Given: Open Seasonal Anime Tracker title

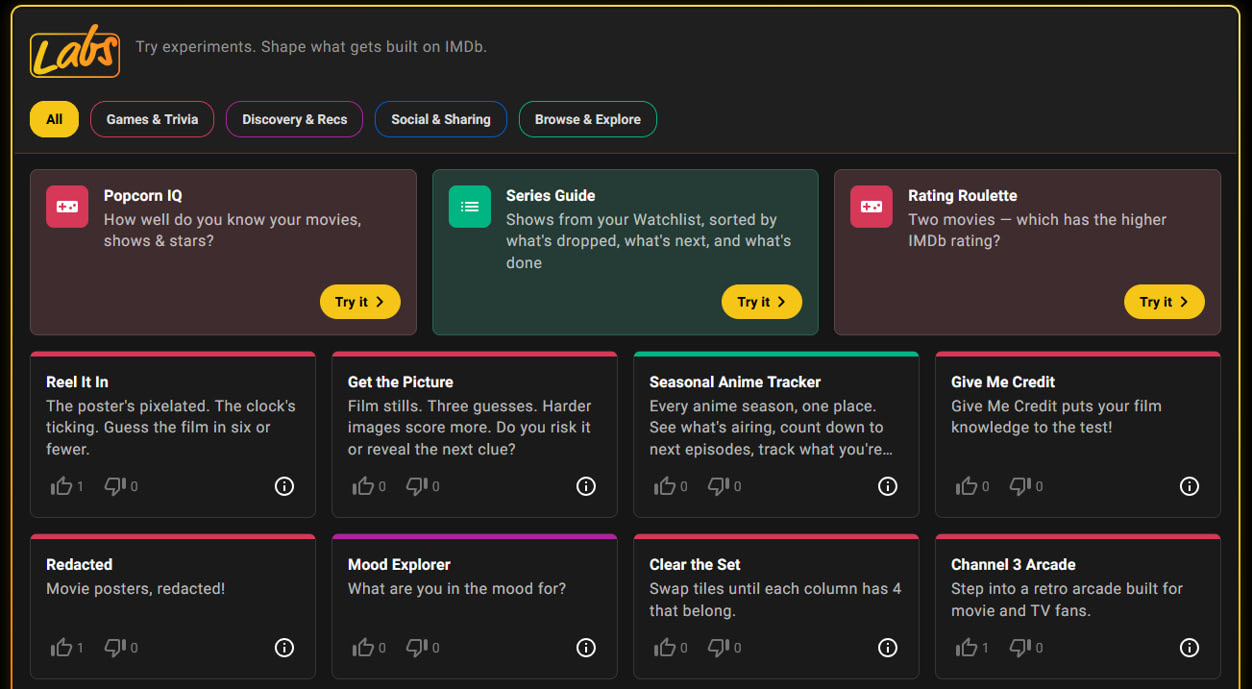Looking at the screenshot, I should tap(735, 382).
